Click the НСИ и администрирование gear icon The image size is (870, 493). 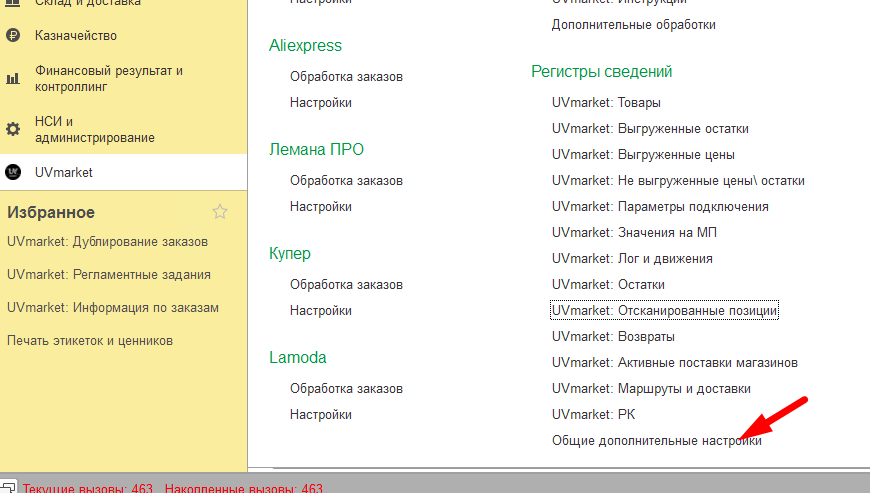13,129
